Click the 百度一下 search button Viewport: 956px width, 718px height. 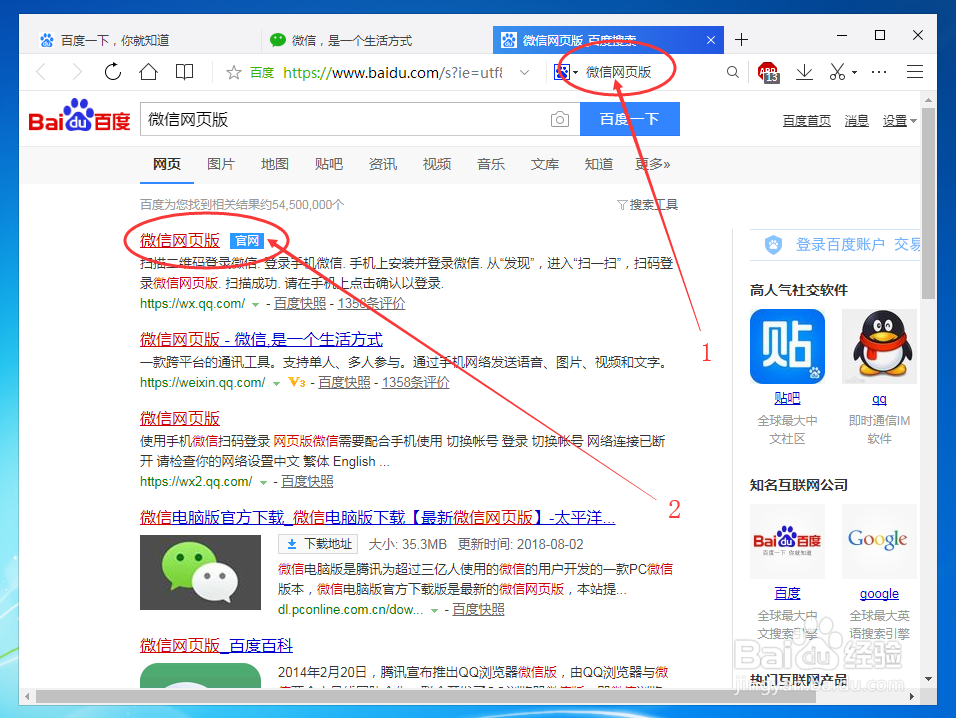(630, 119)
